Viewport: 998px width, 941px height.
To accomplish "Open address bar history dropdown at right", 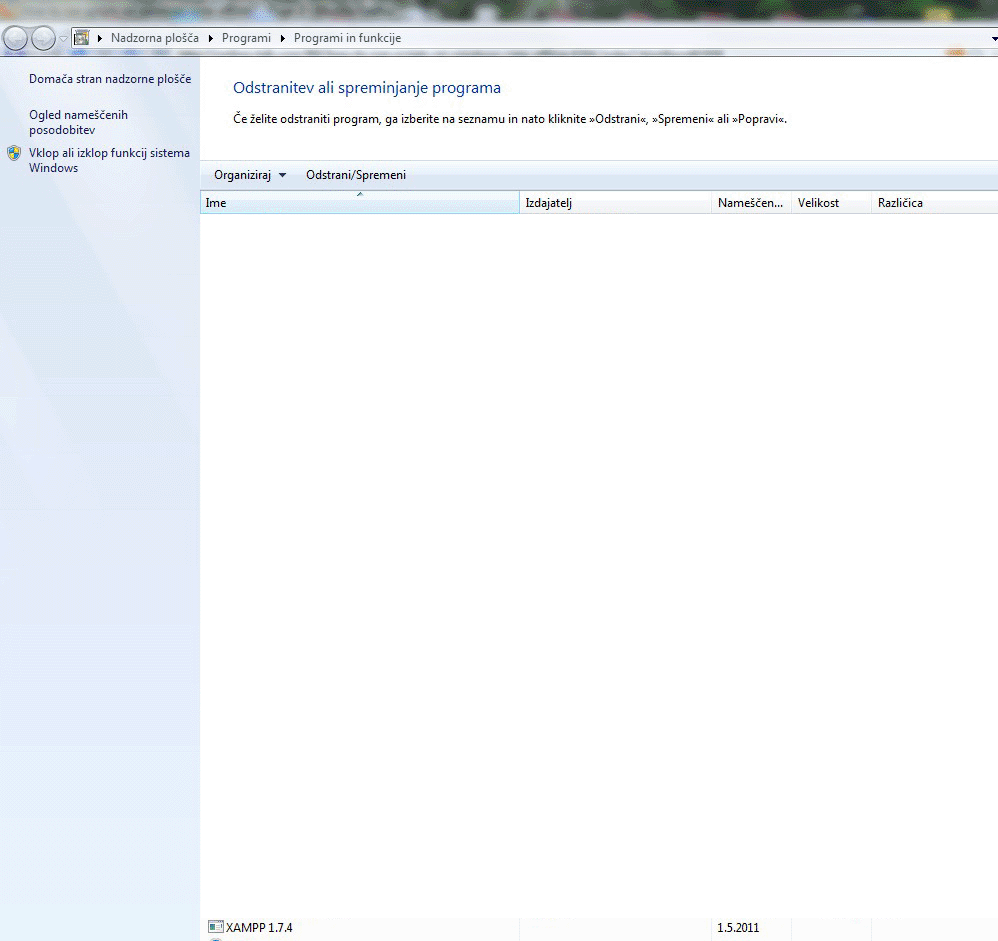I will (x=989, y=38).
